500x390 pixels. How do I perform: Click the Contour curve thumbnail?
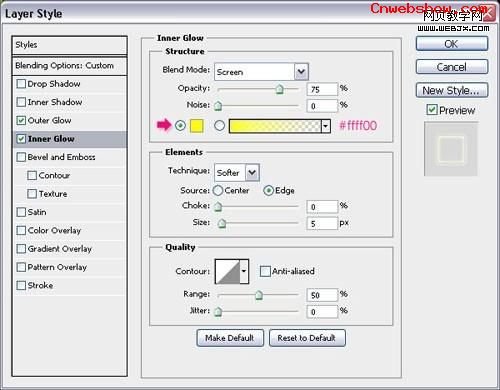[228, 271]
